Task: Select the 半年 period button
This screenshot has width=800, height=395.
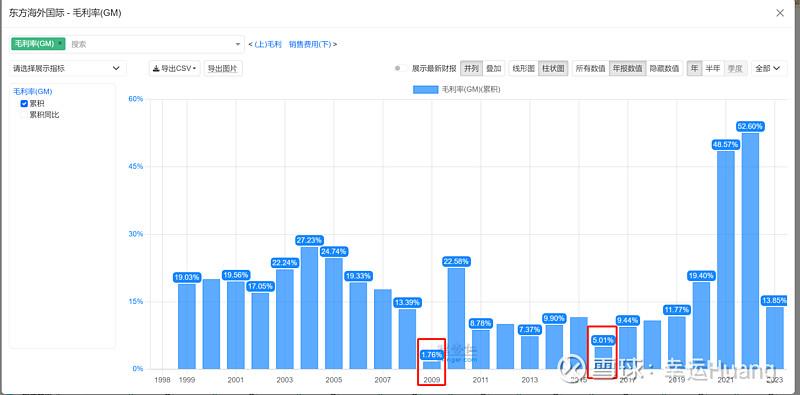Action: click(713, 68)
